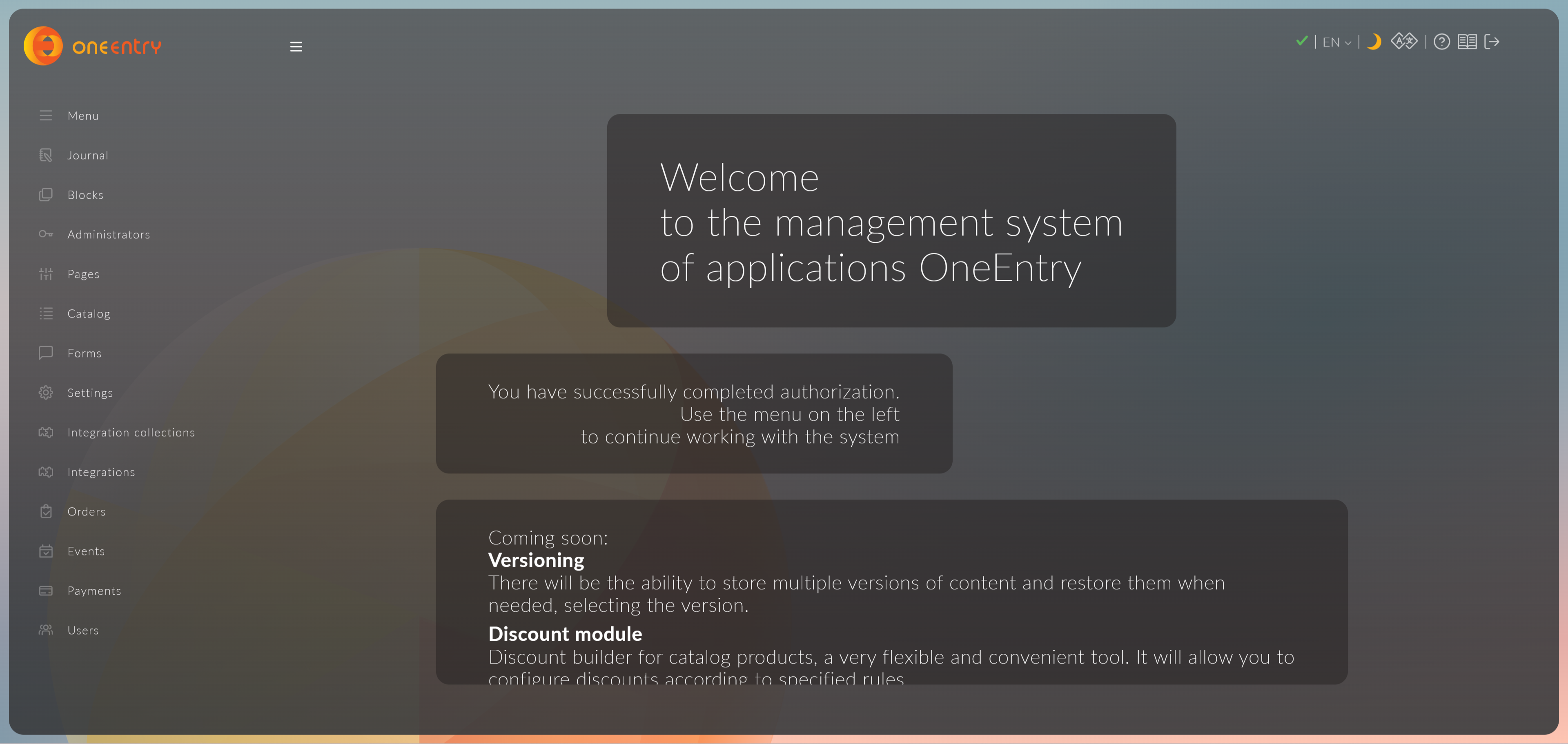
Task: Toggle dark mode with the moon icon
Action: coord(1374,41)
